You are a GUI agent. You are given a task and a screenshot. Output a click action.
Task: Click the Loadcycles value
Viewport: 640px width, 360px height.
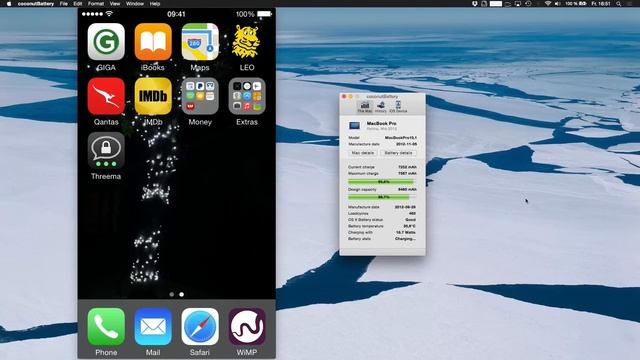tap(412, 213)
